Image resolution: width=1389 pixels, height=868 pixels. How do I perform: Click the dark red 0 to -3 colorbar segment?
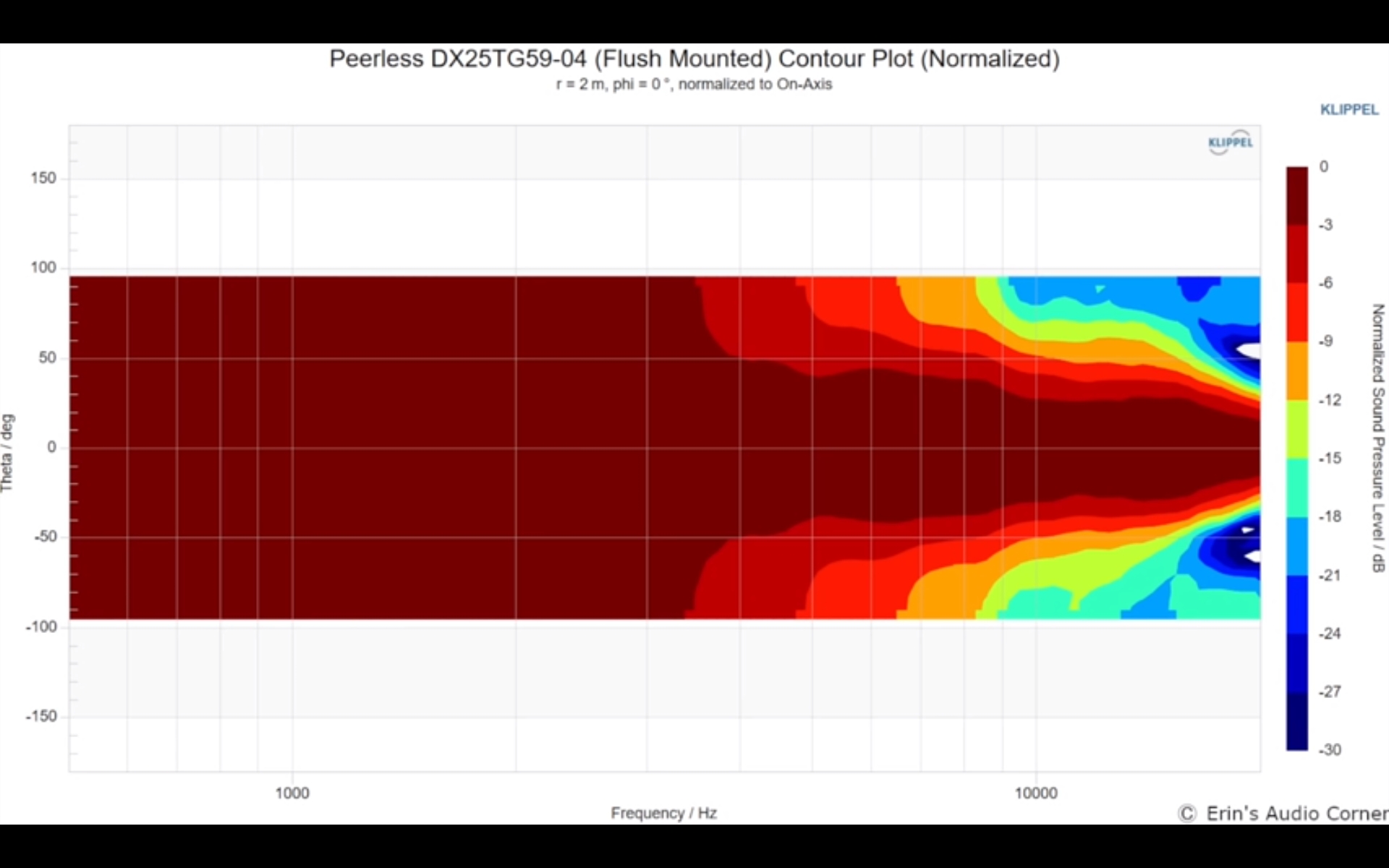[x=1297, y=195]
